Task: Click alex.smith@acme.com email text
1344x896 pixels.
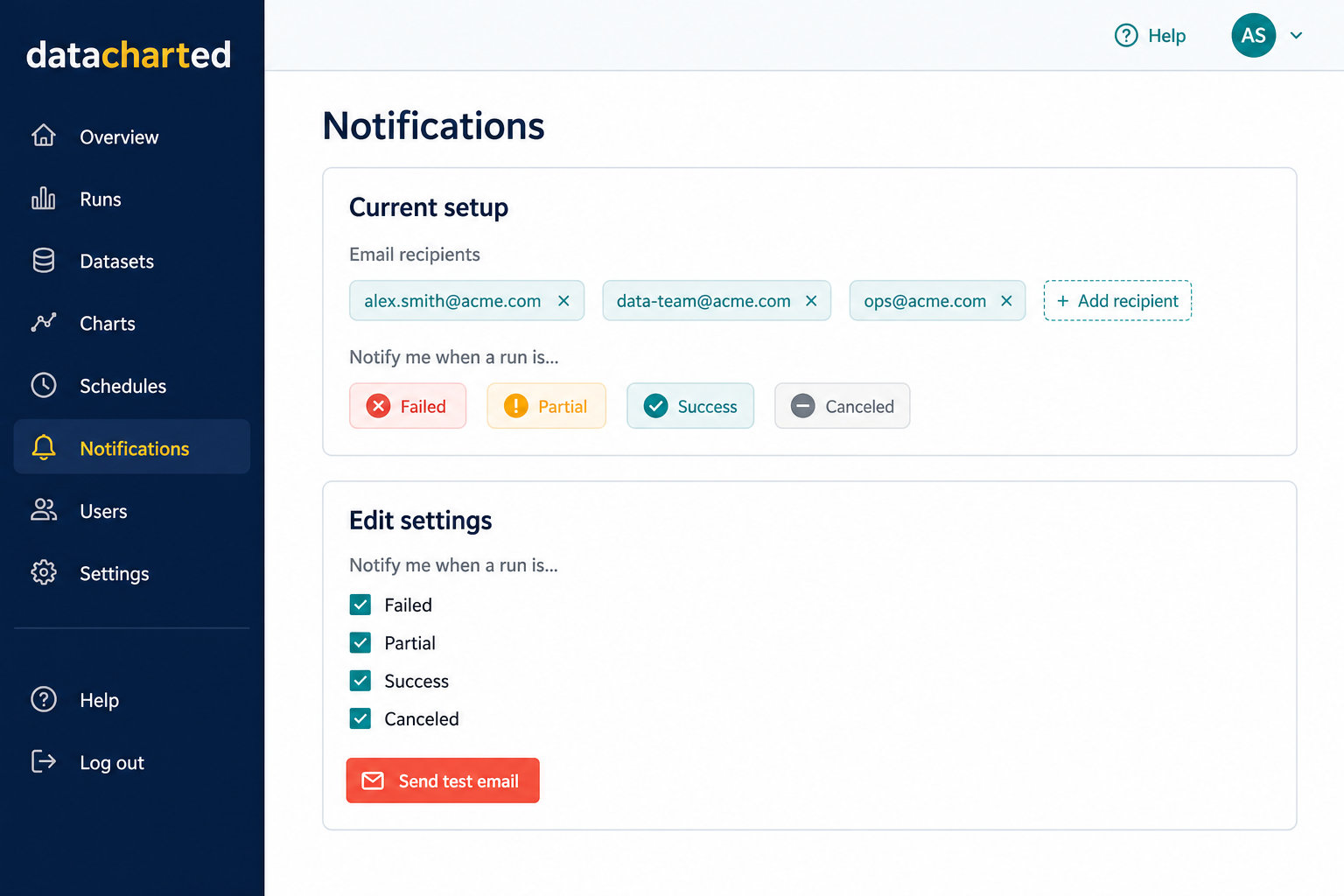Action: tap(452, 301)
